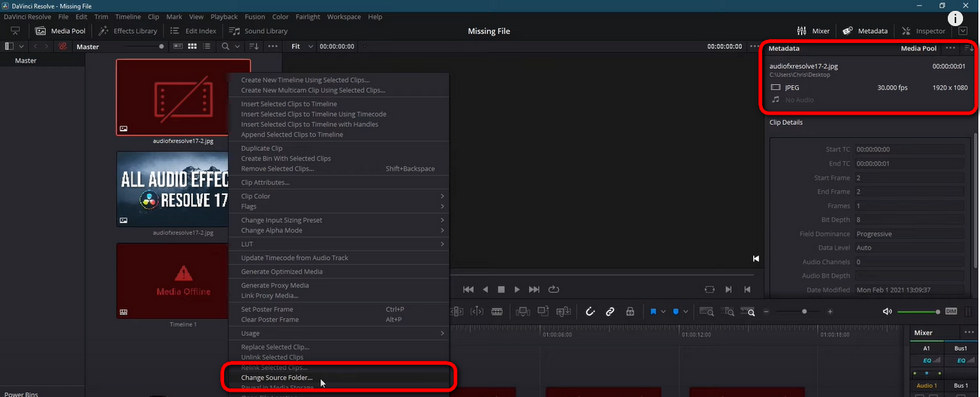Viewport: 980px width, 397px height.
Task: Open the Workspace menu
Action: 344,17
